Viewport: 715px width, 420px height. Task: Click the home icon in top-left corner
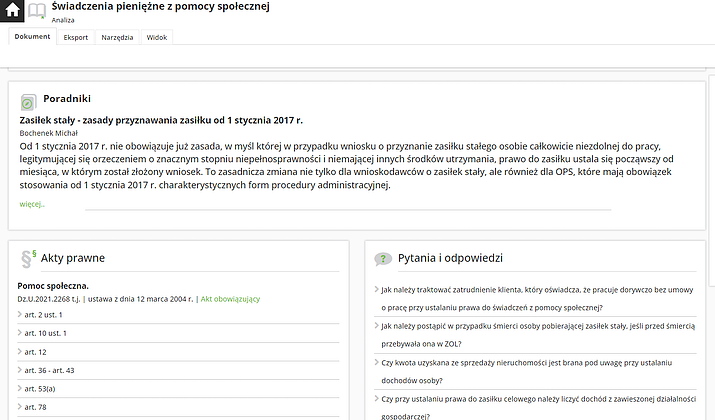[11, 11]
